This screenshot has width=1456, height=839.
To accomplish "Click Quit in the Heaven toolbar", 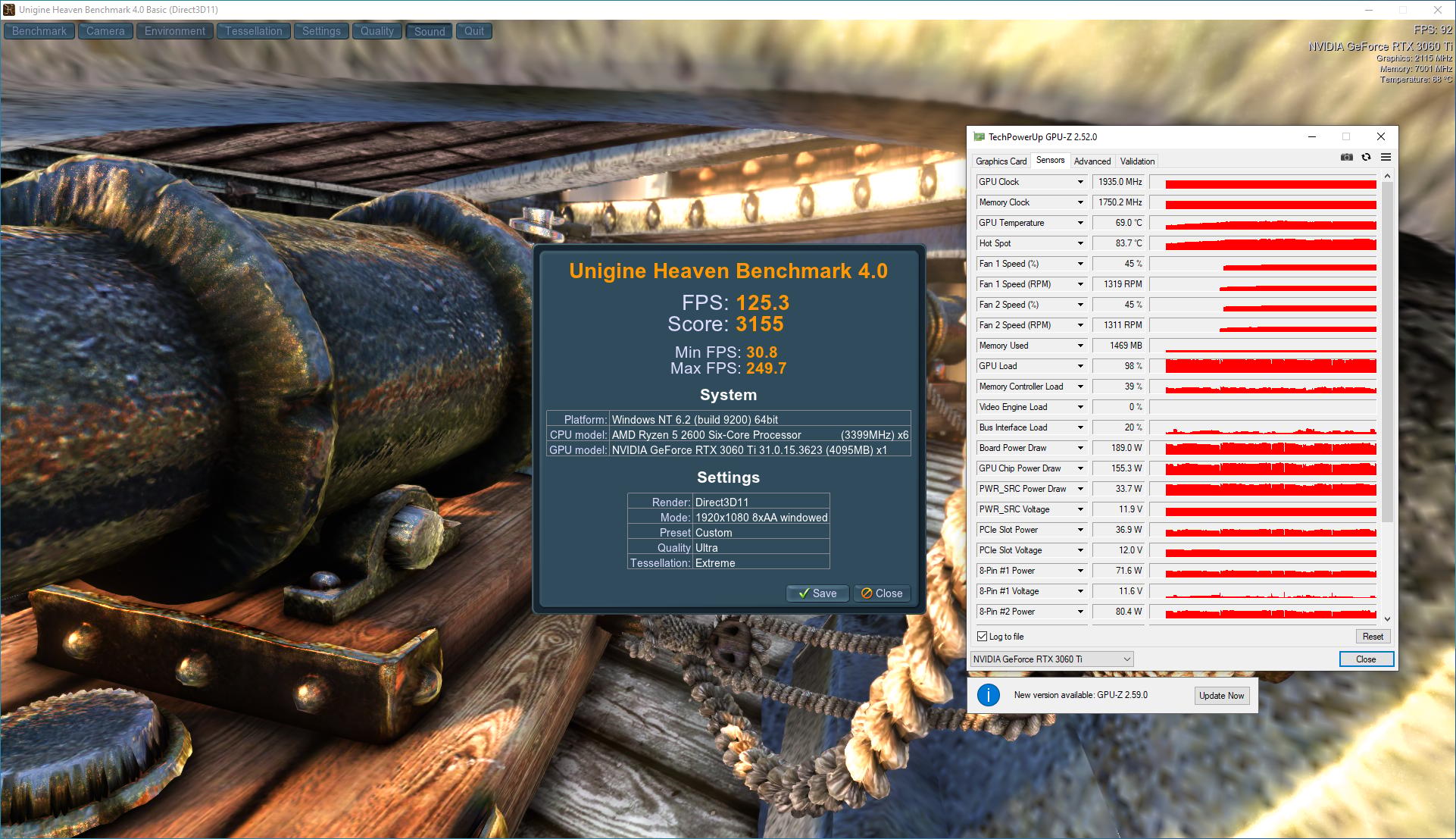I will click(x=474, y=31).
